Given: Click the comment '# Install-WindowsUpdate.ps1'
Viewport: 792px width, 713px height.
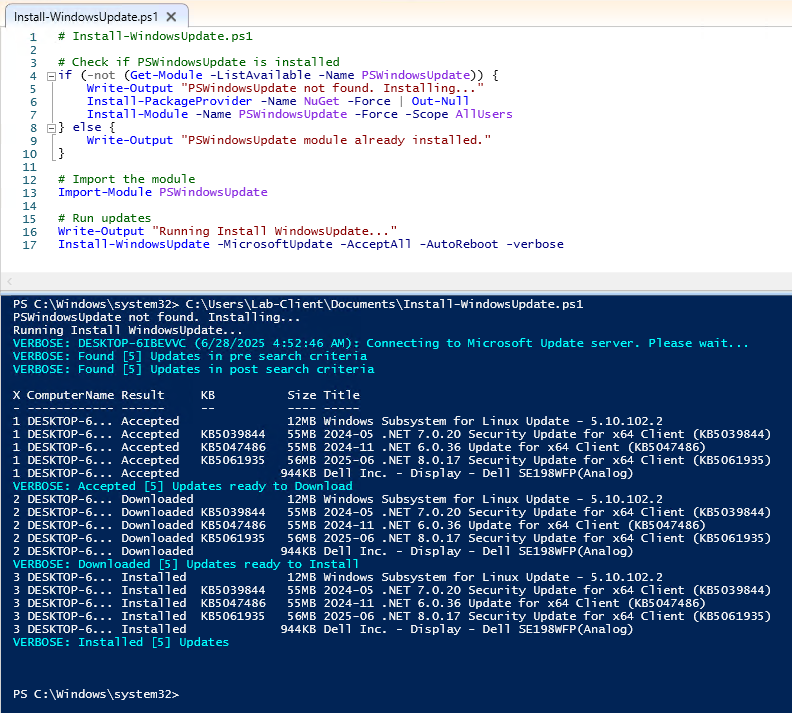Looking at the screenshot, I should coord(155,36).
